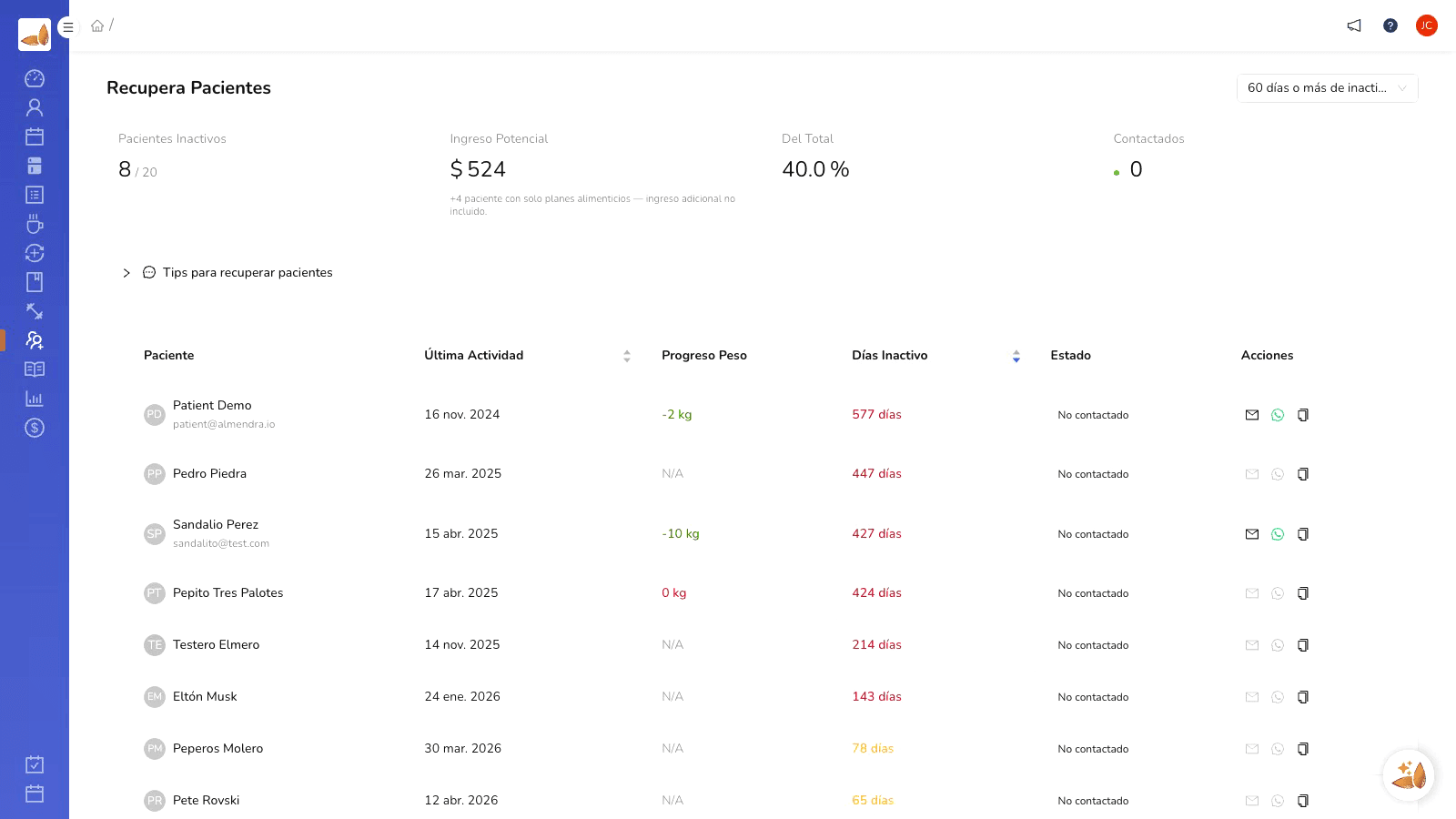Open the patients person sidebar icon

coord(35,107)
